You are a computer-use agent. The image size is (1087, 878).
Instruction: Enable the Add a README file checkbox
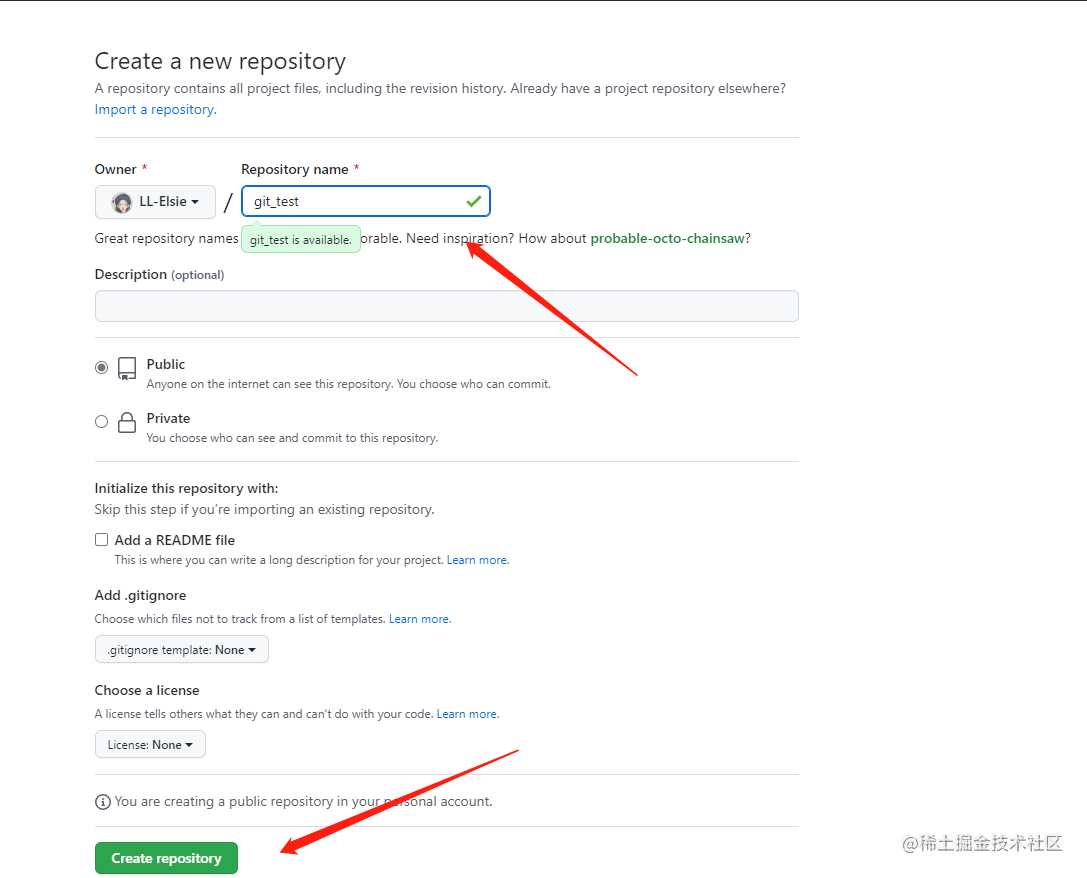click(101, 540)
